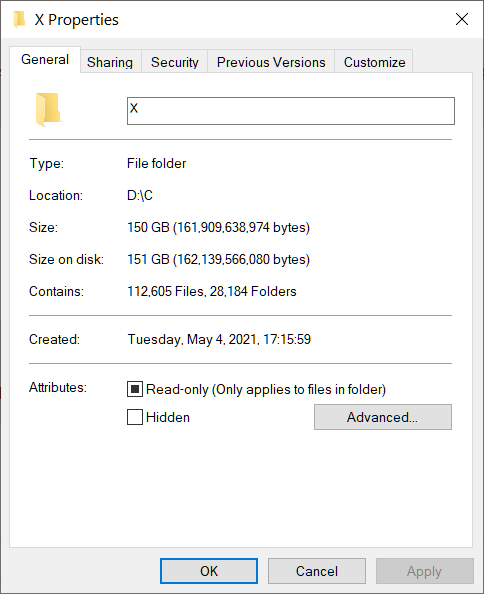Go to the Previous Versions tab
Image resolution: width=484 pixels, height=594 pixels.
coord(271,62)
